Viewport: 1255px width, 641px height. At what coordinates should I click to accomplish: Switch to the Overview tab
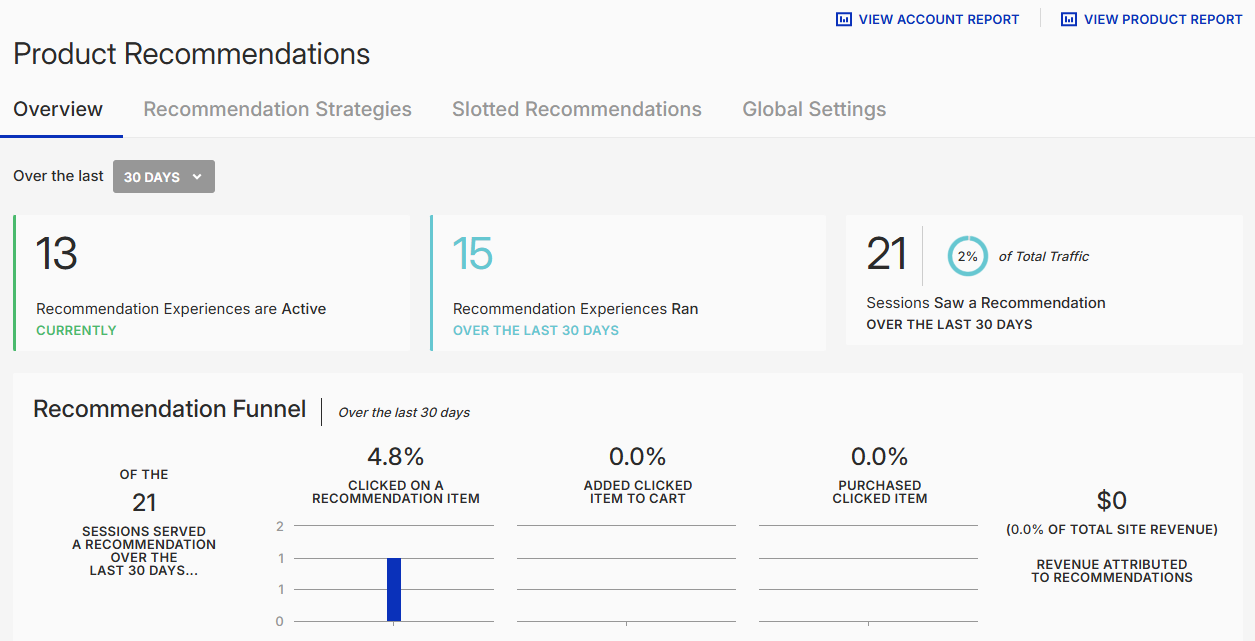pyautogui.click(x=58, y=109)
